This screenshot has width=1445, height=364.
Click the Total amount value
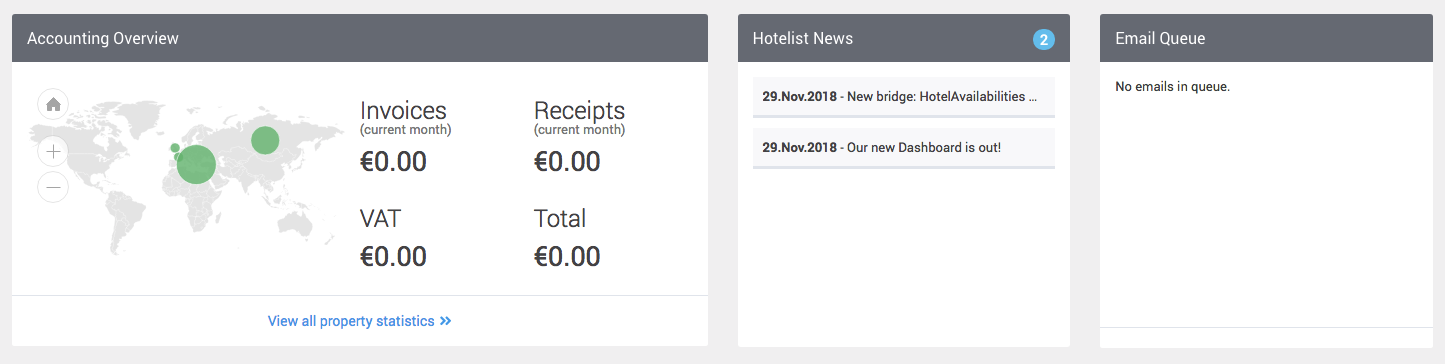click(x=567, y=256)
